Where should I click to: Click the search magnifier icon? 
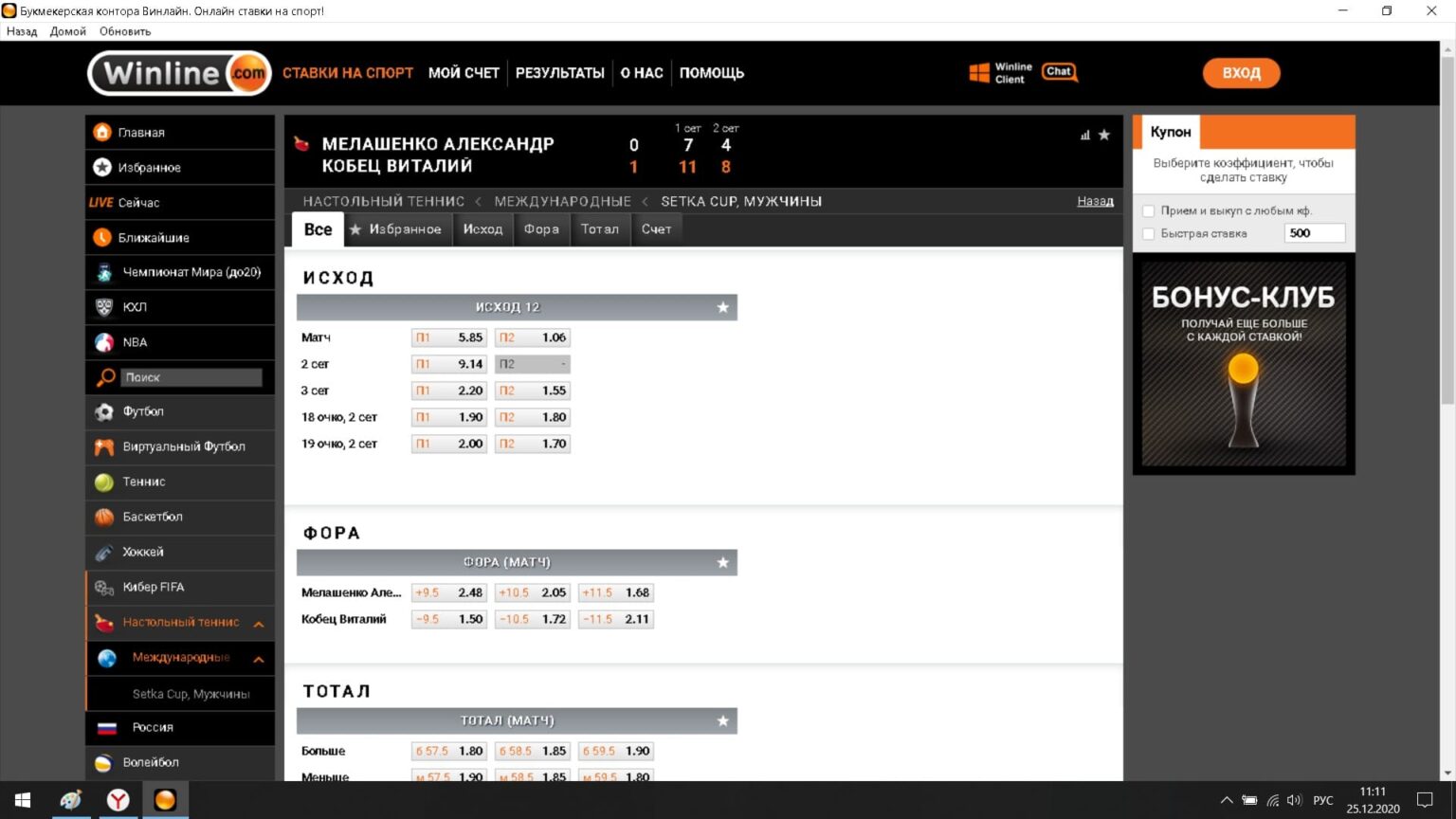coord(106,377)
